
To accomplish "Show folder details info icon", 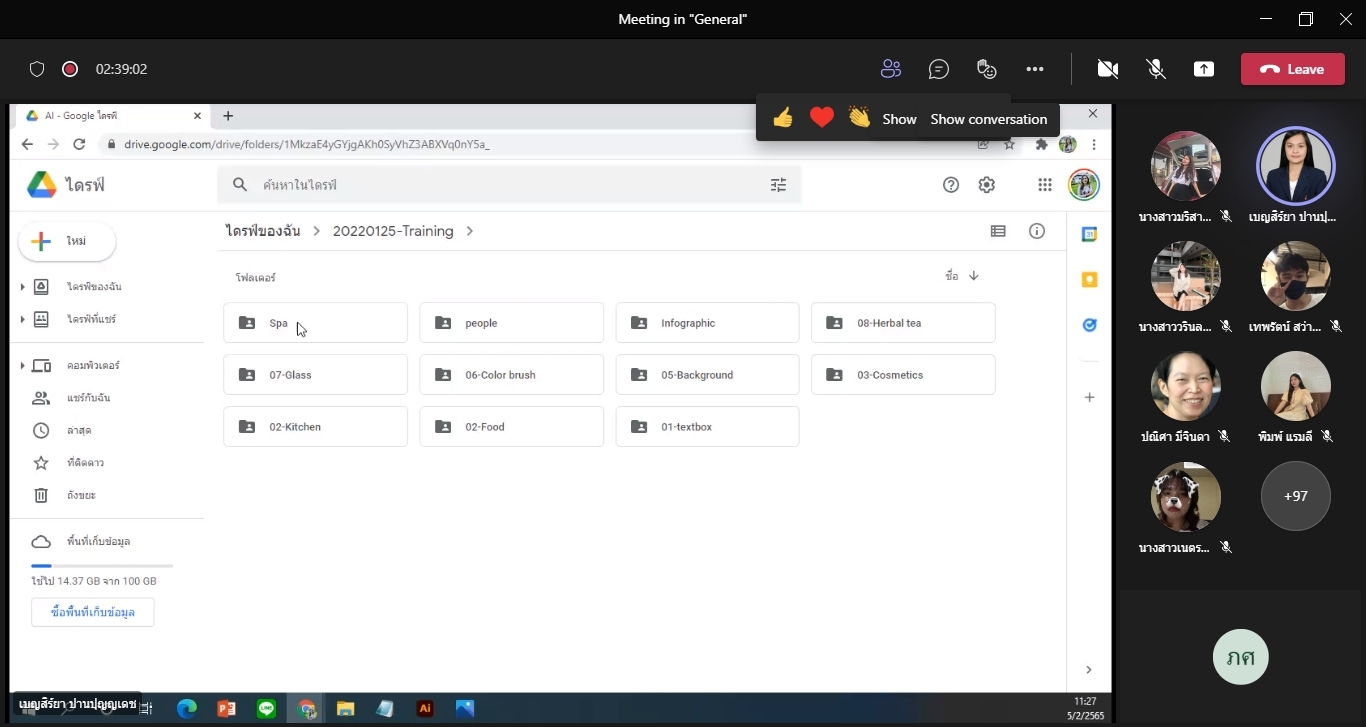I will coord(1037,231).
